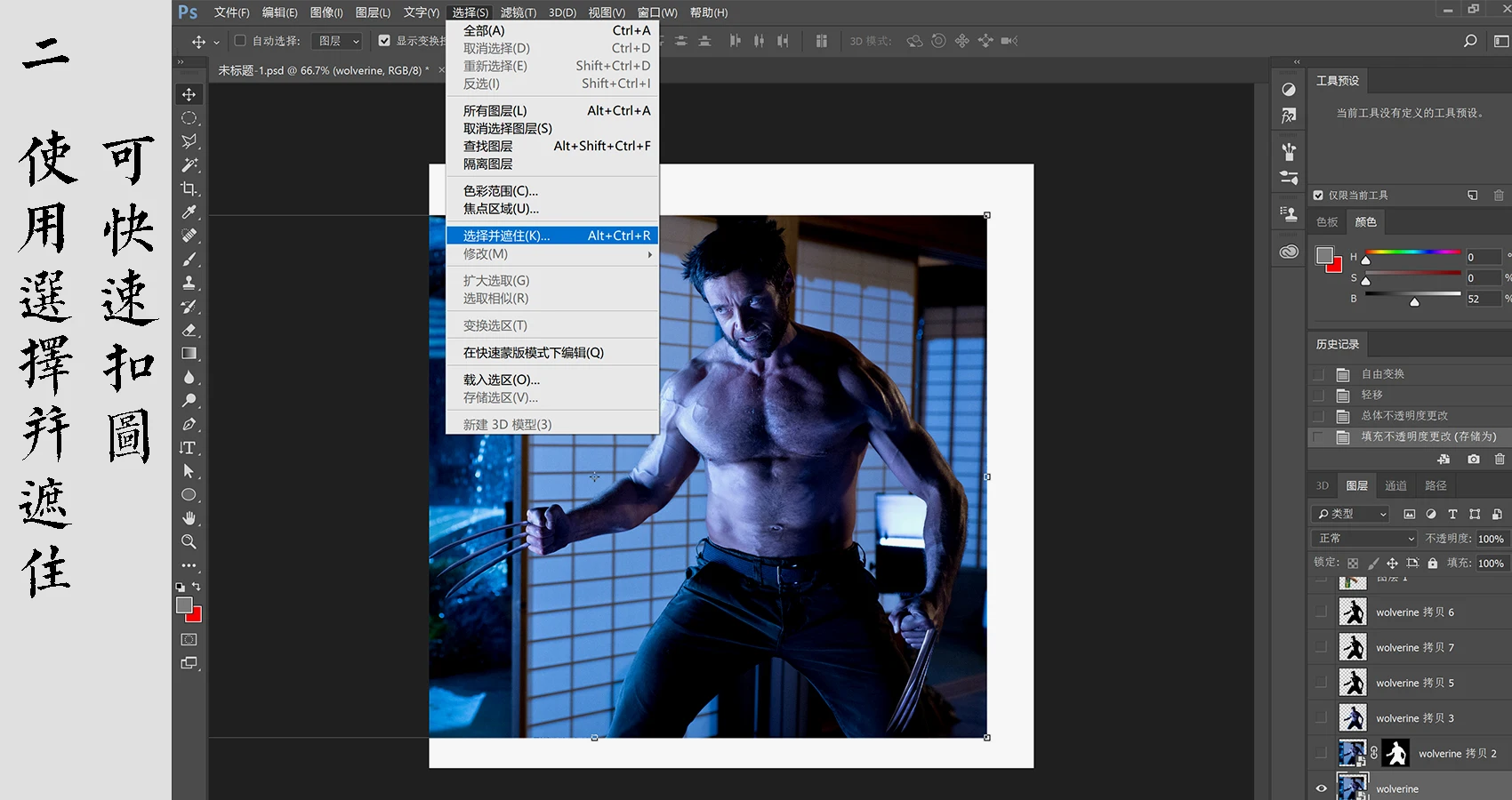
Task: Toggle Show Transform Controls checkbox
Action: click(x=384, y=41)
